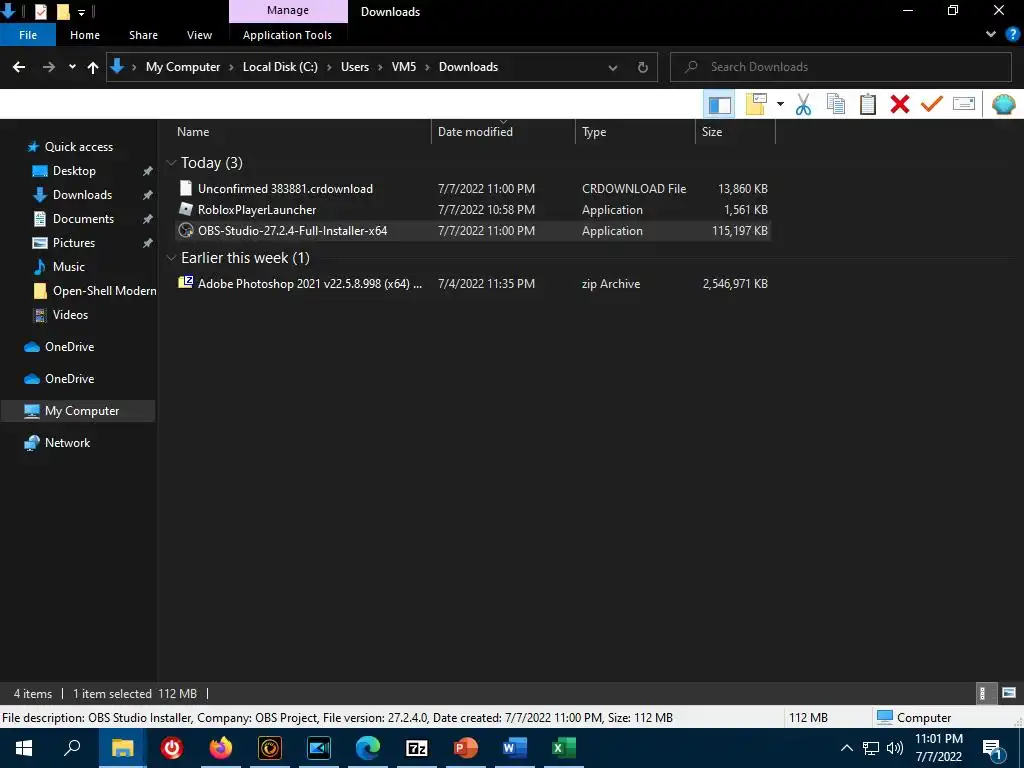Open Properties via orange checkmark icon
This screenshot has width=1024, height=768.
click(932, 104)
